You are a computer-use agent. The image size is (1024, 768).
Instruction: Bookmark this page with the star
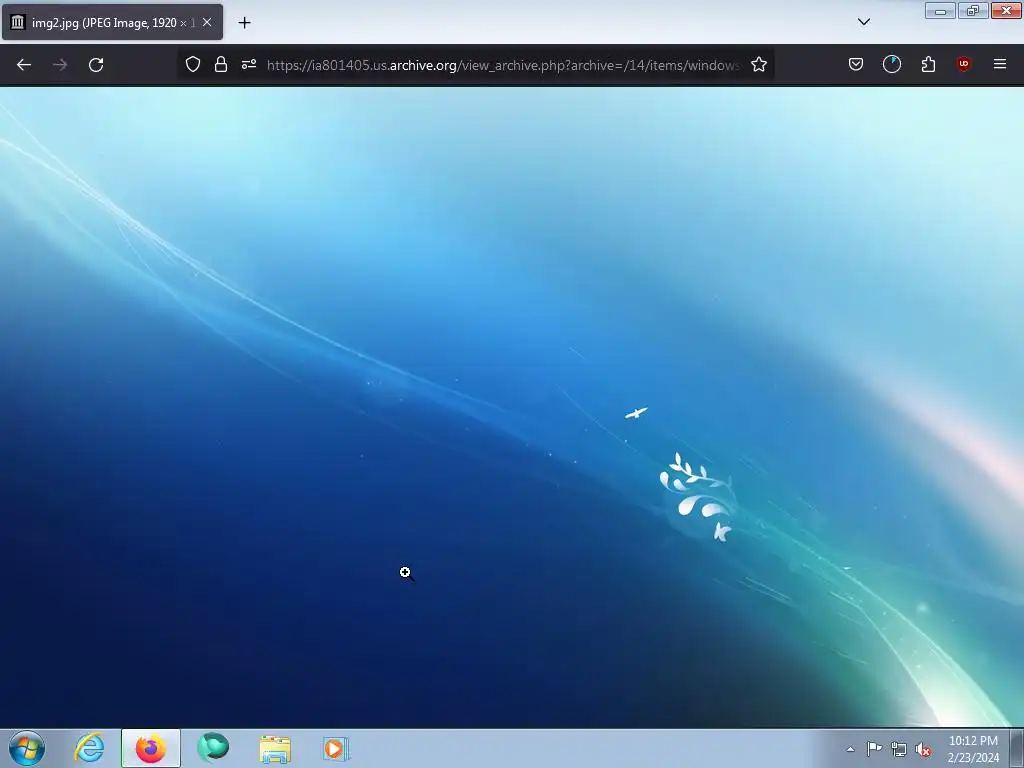pos(758,64)
